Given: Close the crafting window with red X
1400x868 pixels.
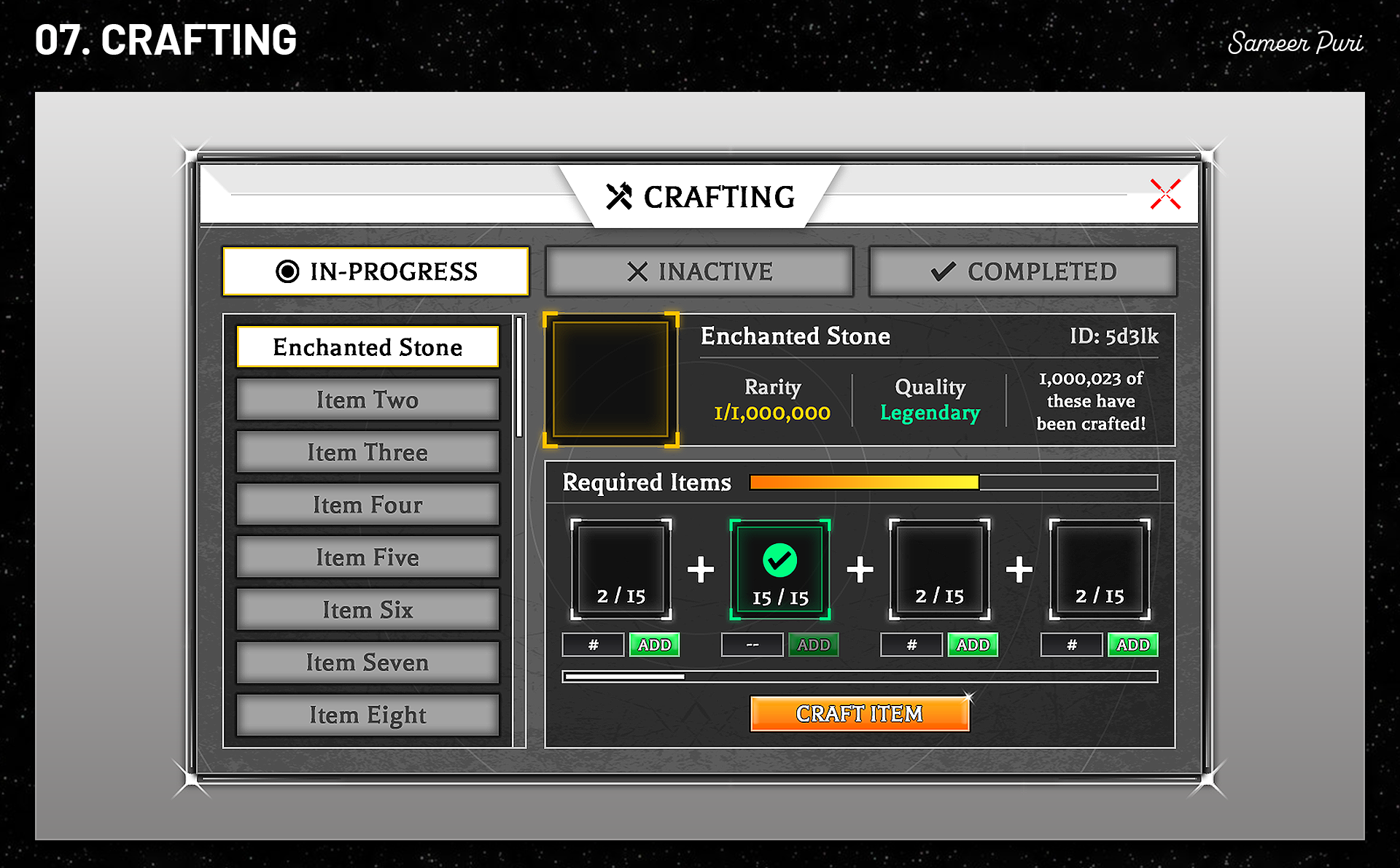Looking at the screenshot, I should coord(1164,194).
